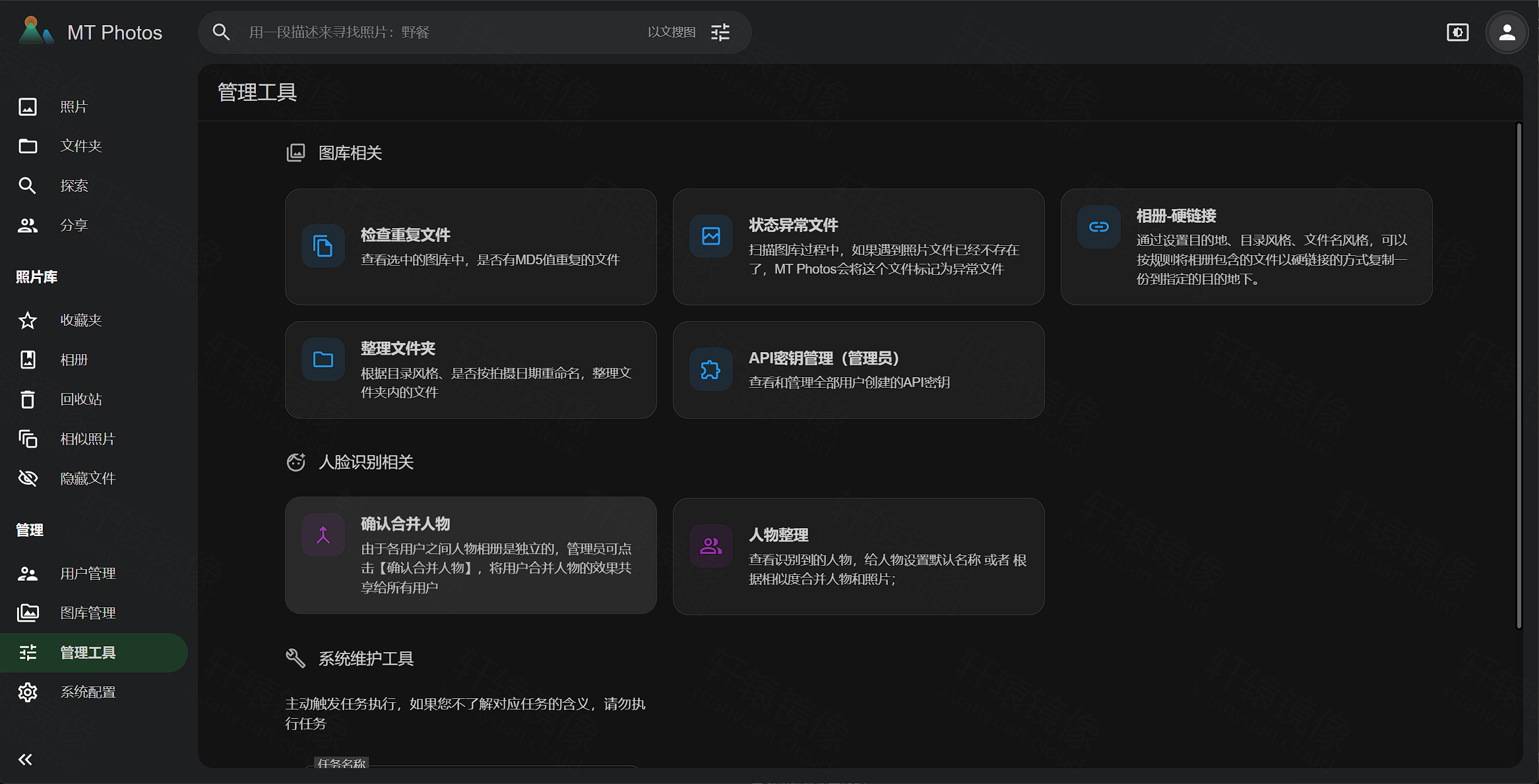Click 系统维护工具 section heading
Viewport: 1539px width, 784px height.
coord(366,659)
